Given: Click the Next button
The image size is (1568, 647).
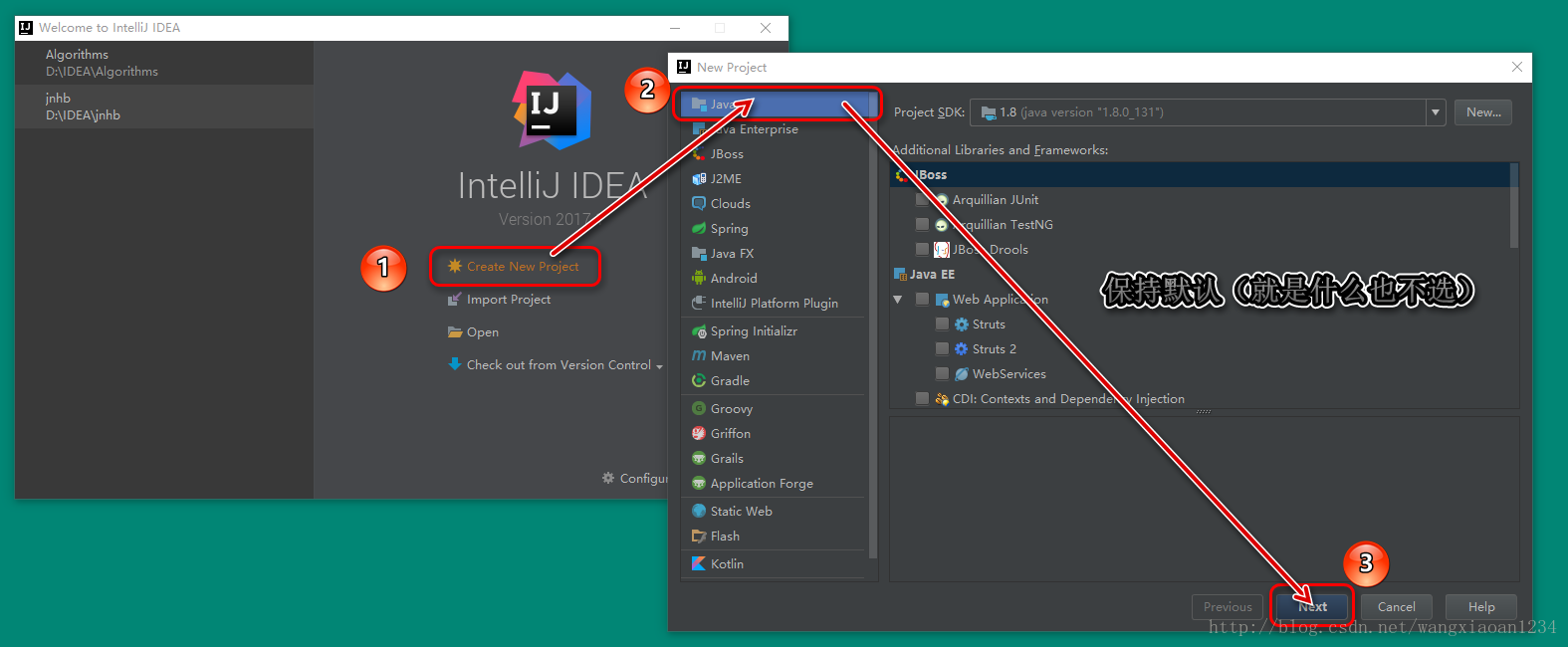Looking at the screenshot, I should pyautogui.click(x=1313, y=607).
